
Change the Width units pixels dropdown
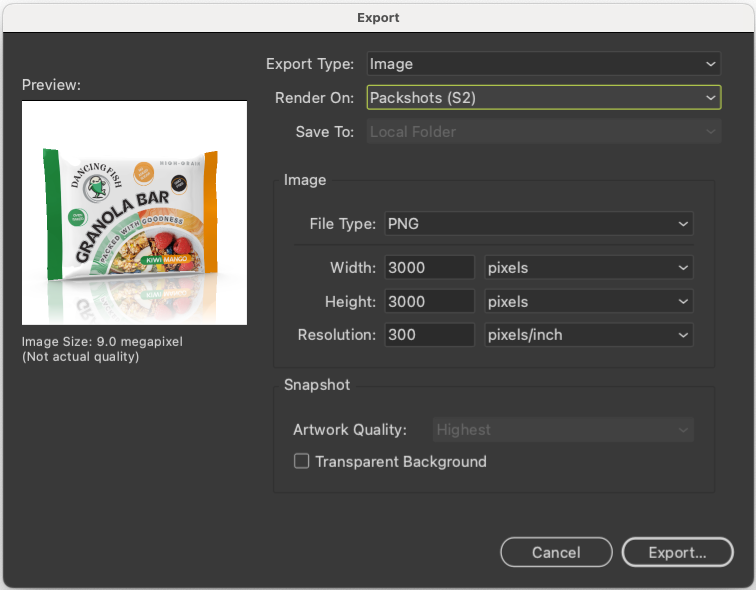tap(588, 268)
